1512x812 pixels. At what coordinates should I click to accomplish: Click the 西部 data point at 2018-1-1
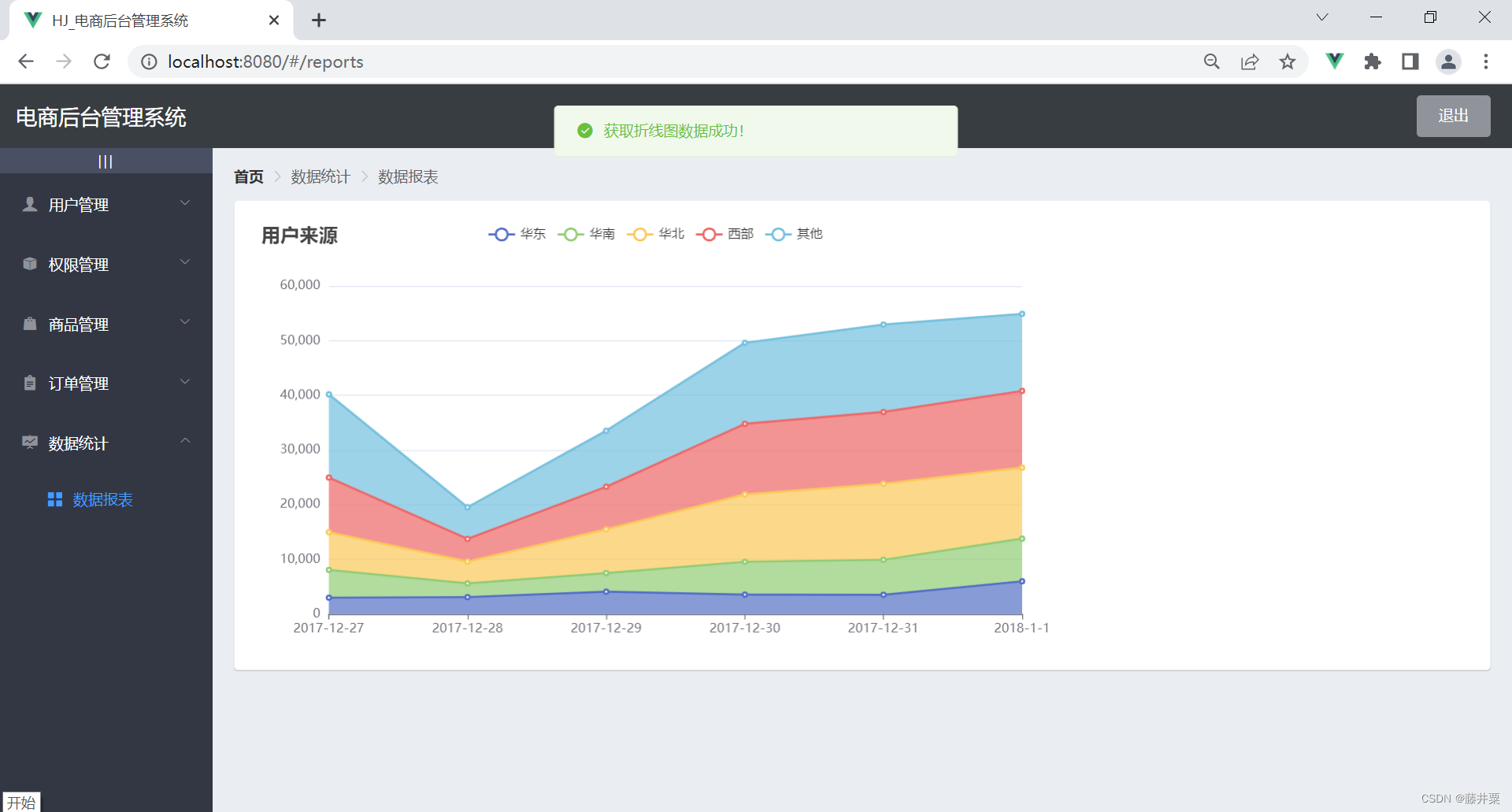(x=1022, y=391)
